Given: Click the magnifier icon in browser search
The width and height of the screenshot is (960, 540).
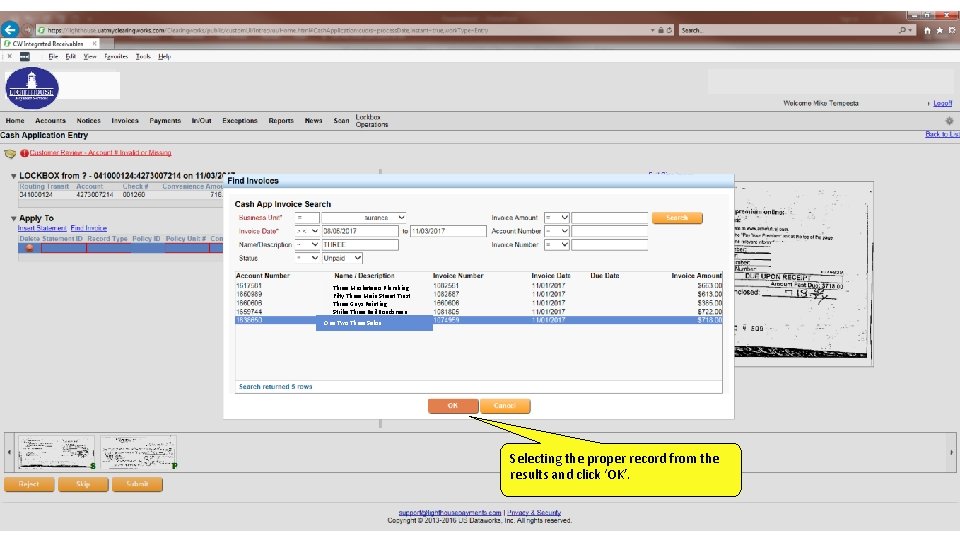Looking at the screenshot, I should 902,30.
